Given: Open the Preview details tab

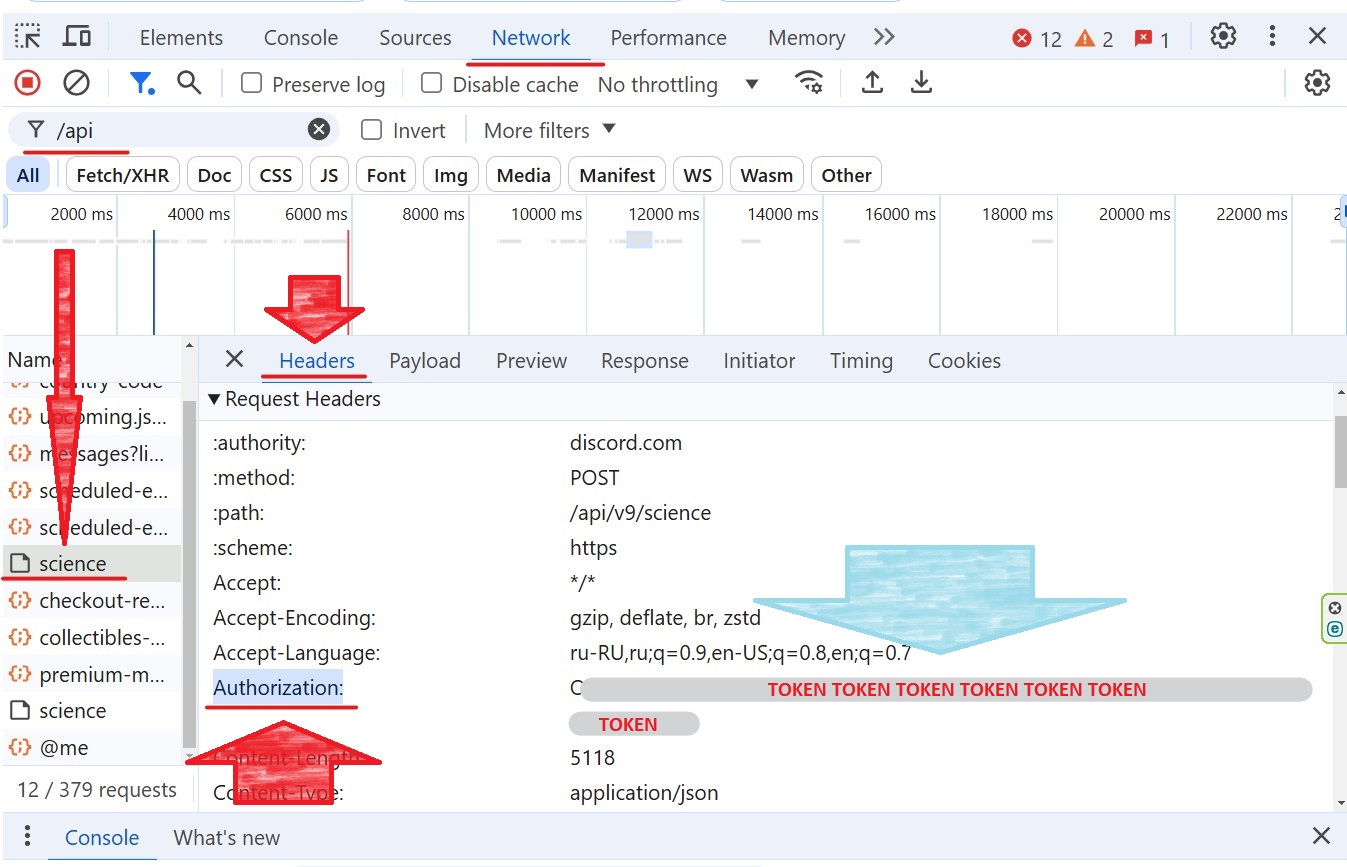Looking at the screenshot, I should pyautogui.click(x=531, y=361).
